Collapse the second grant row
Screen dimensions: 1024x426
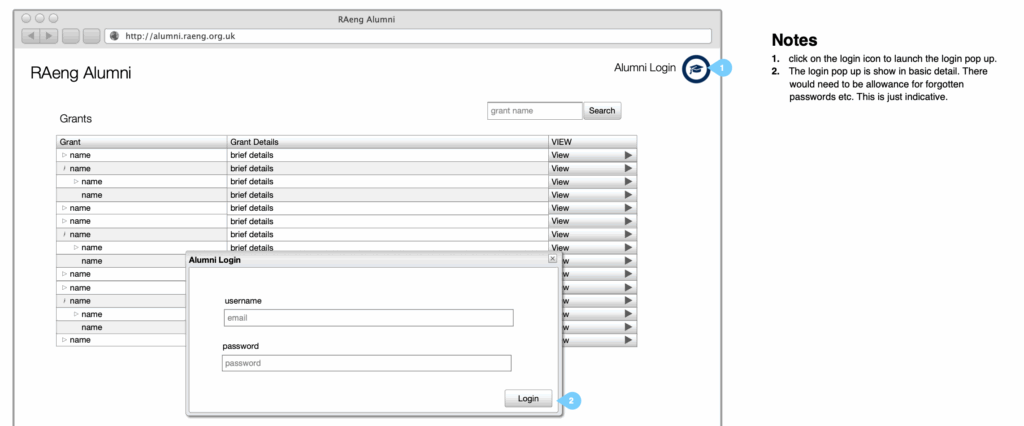pyautogui.click(x=65, y=169)
